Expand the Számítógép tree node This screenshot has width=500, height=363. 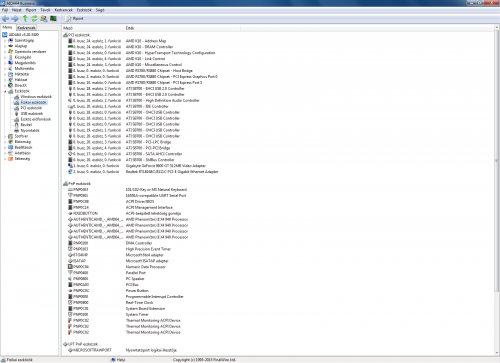pyautogui.click(x=5, y=40)
